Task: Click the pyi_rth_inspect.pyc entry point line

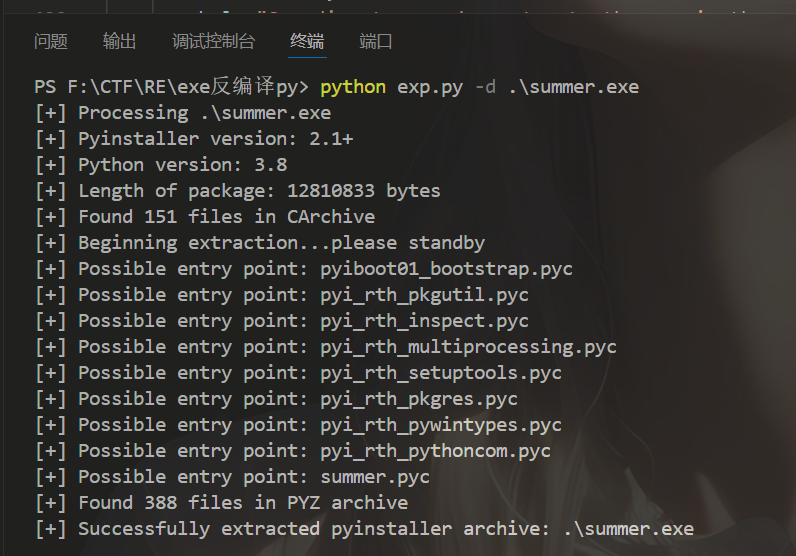Action: [x=282, y=321]
